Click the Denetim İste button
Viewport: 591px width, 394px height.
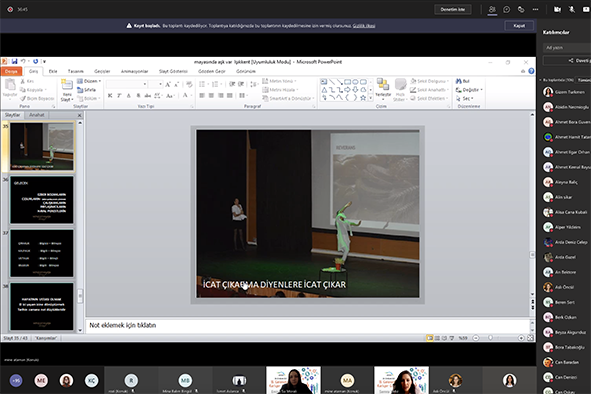pyautogui.click(x=453, y=9)
